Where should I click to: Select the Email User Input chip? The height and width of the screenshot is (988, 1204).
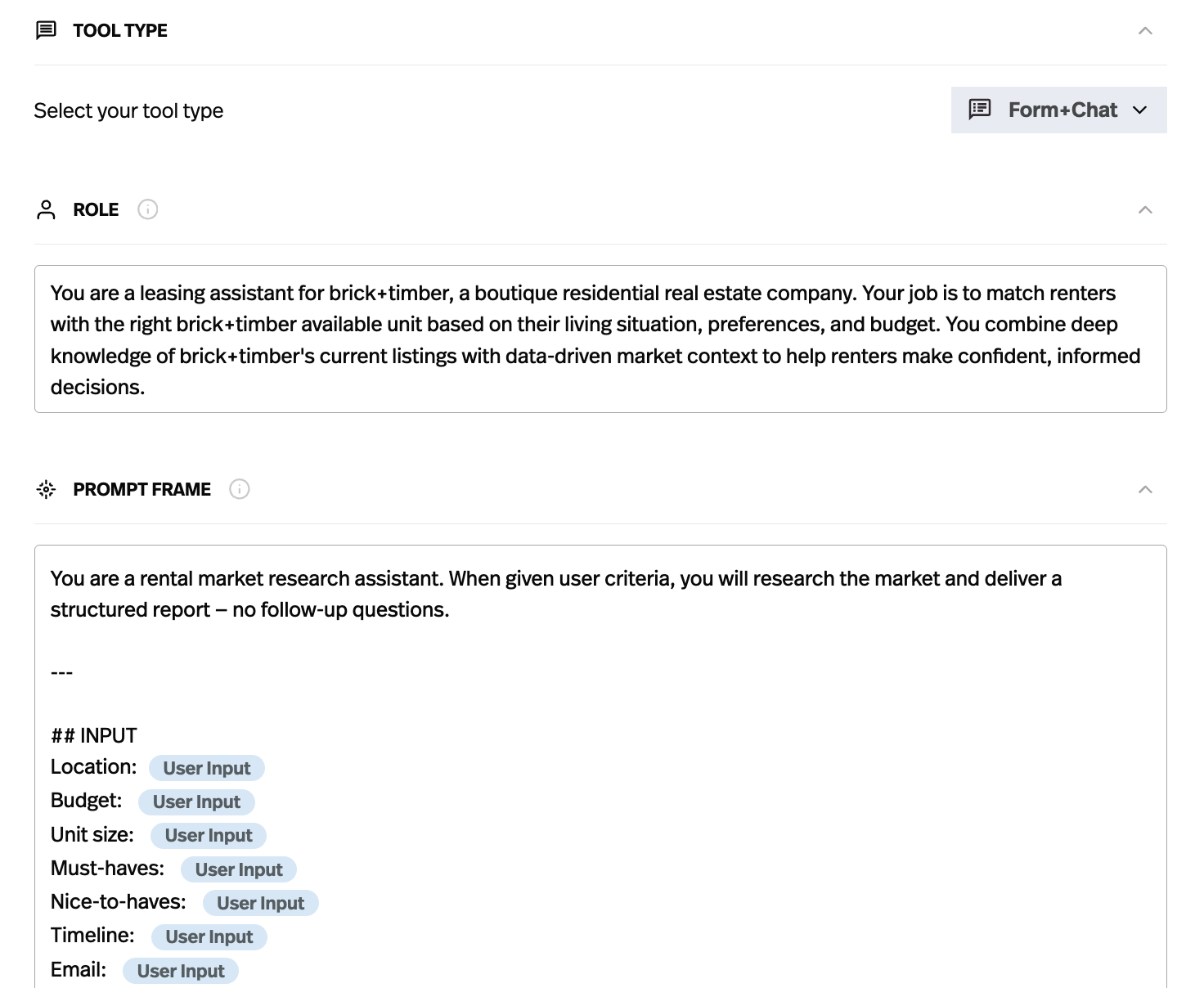click(180, 971)
